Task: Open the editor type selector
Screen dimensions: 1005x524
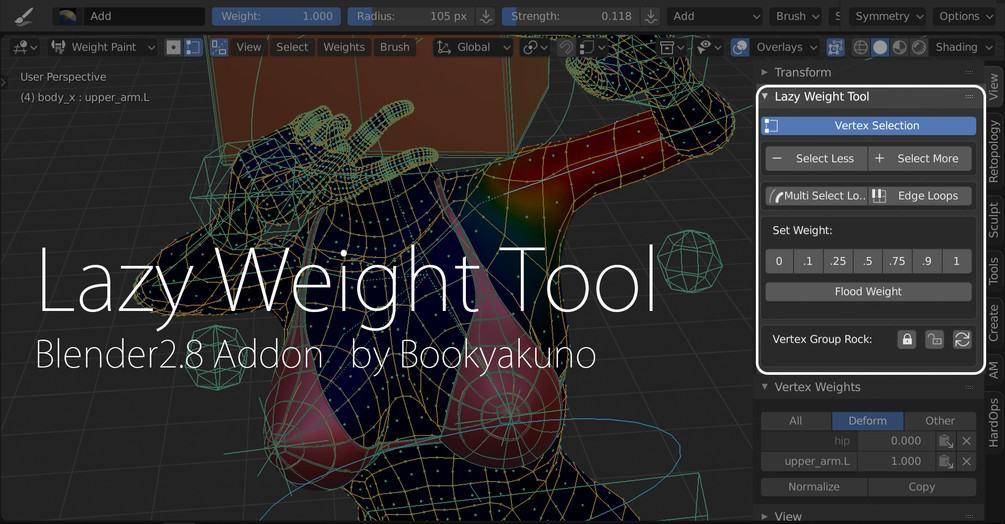Action: 25,47
